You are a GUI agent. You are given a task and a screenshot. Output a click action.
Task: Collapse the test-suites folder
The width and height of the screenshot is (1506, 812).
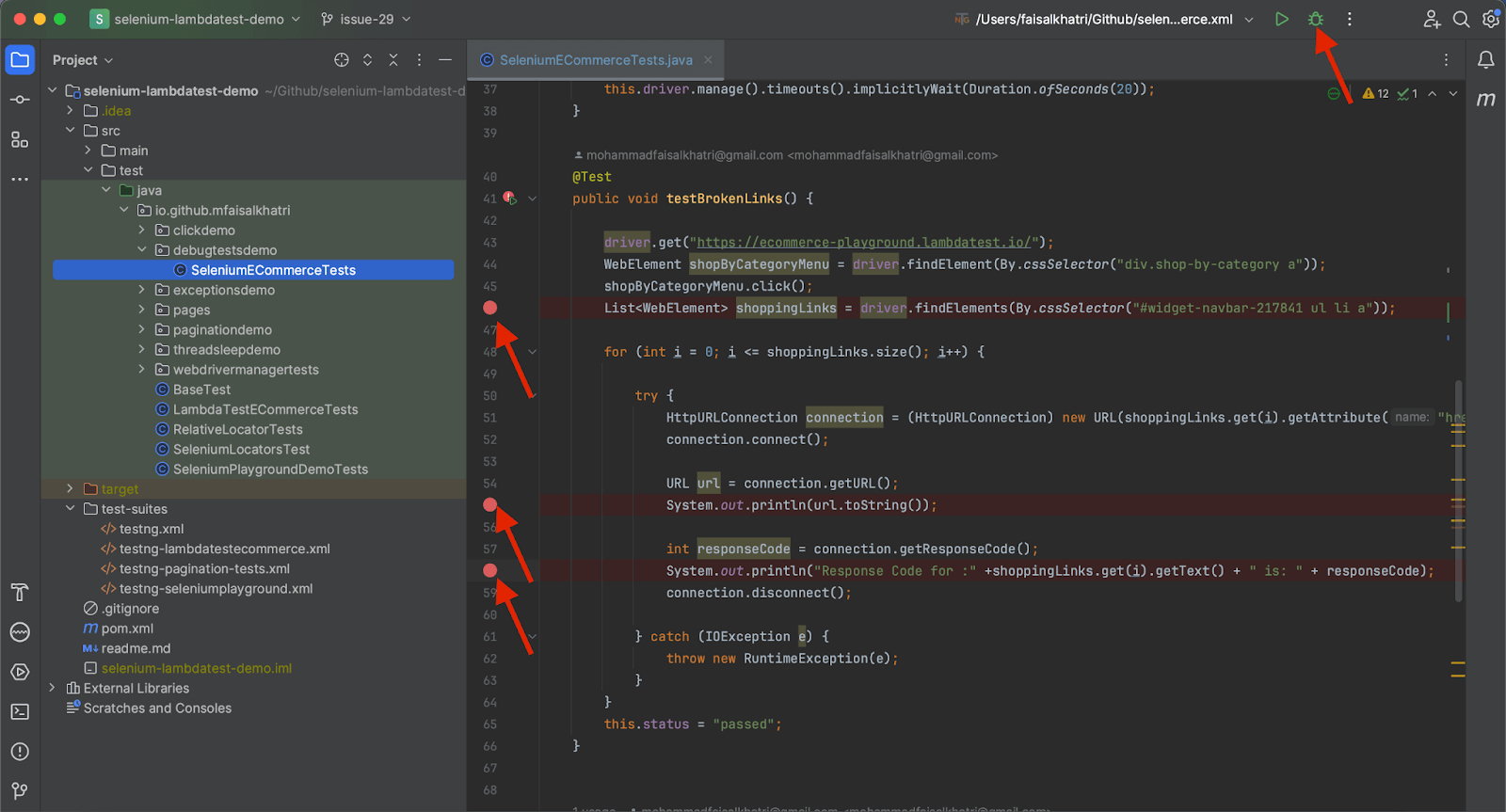point(70,509)
